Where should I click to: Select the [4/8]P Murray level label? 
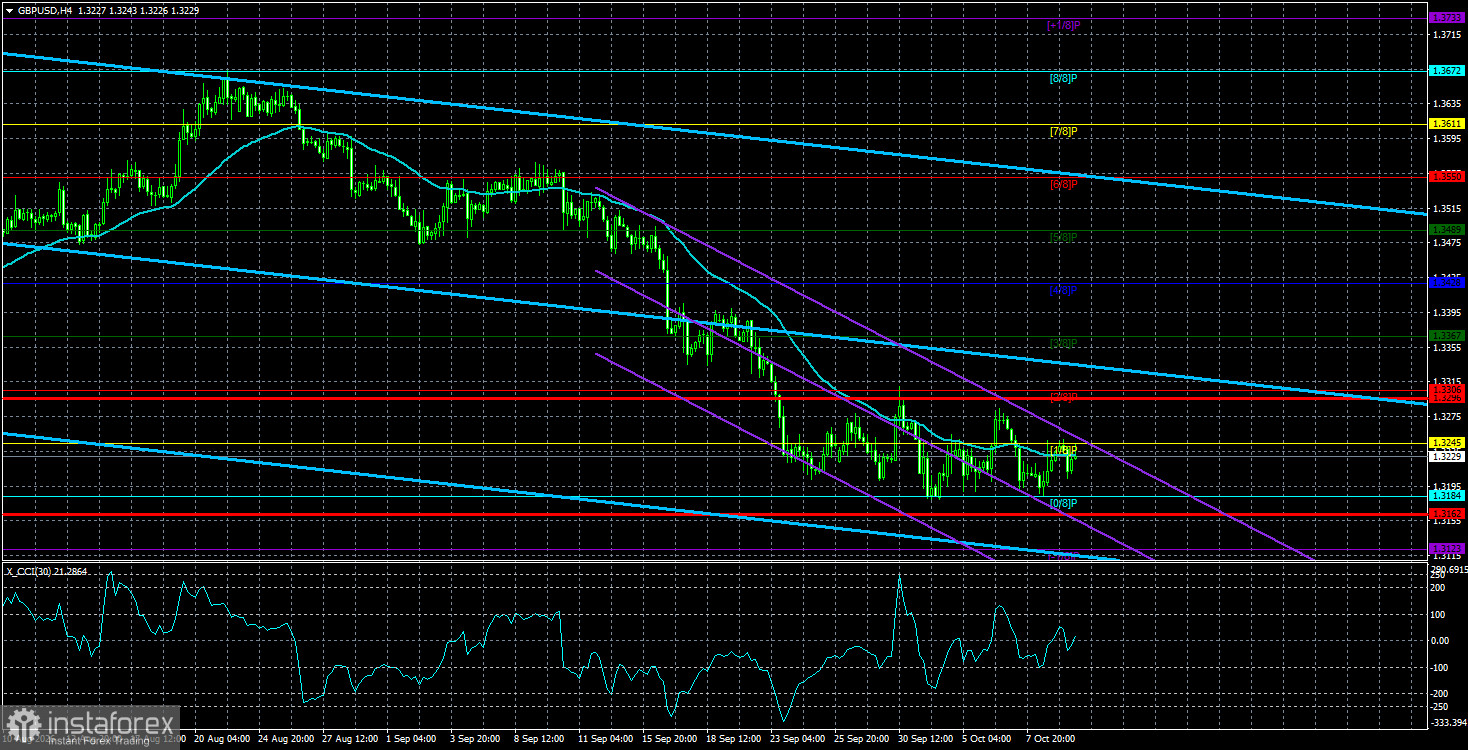[x=1063, y=290]
